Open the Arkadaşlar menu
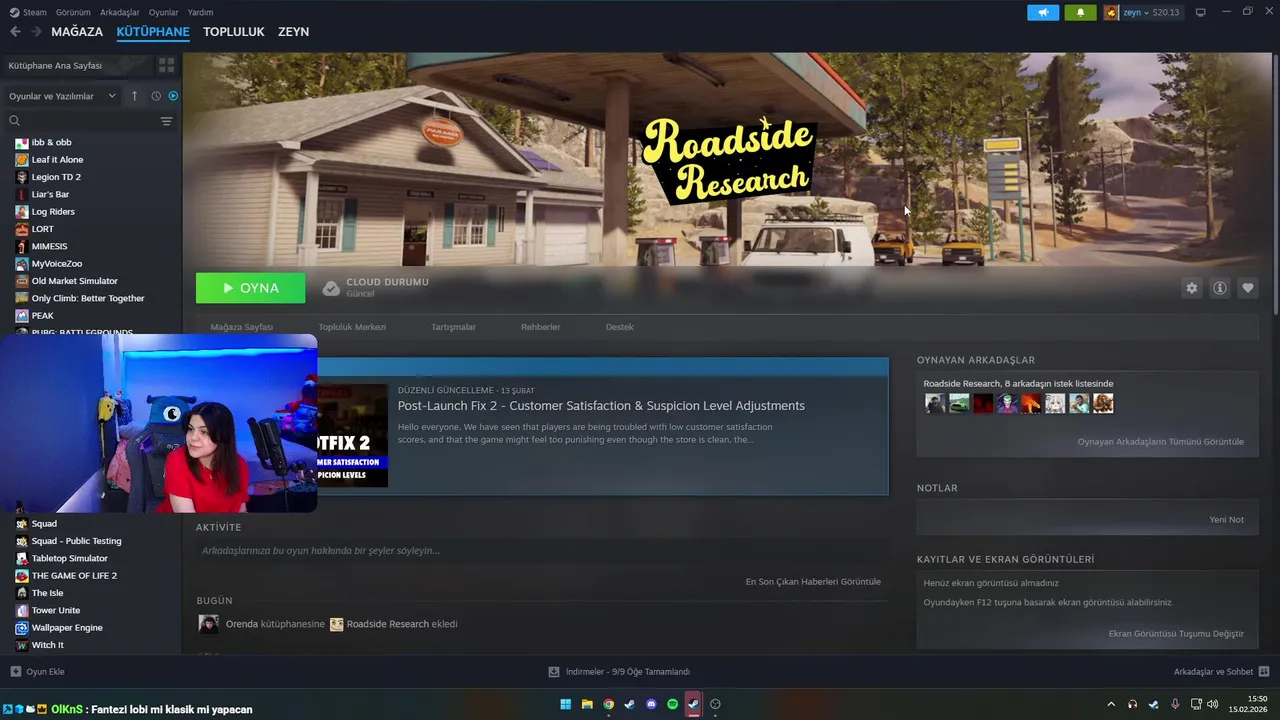This screenshot has height=720, width=1280. tap(120, 13)
